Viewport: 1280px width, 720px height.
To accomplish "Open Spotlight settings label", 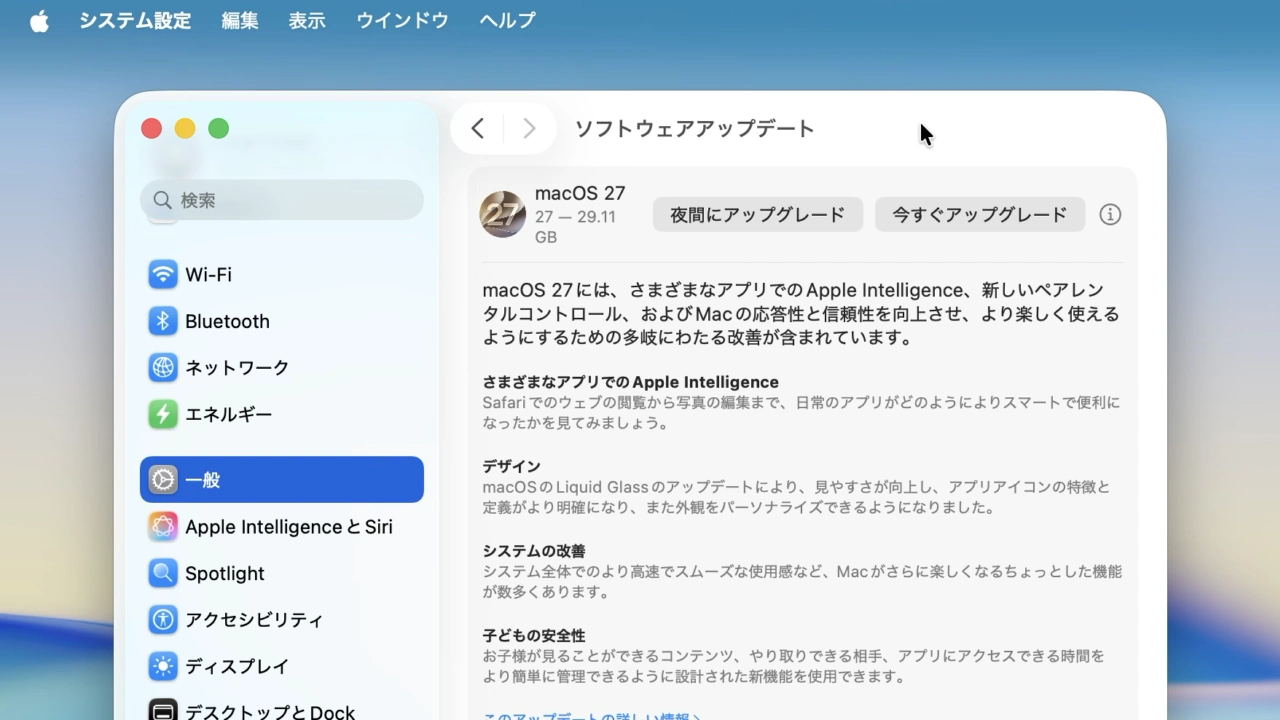I will click(x=225, y=574).
